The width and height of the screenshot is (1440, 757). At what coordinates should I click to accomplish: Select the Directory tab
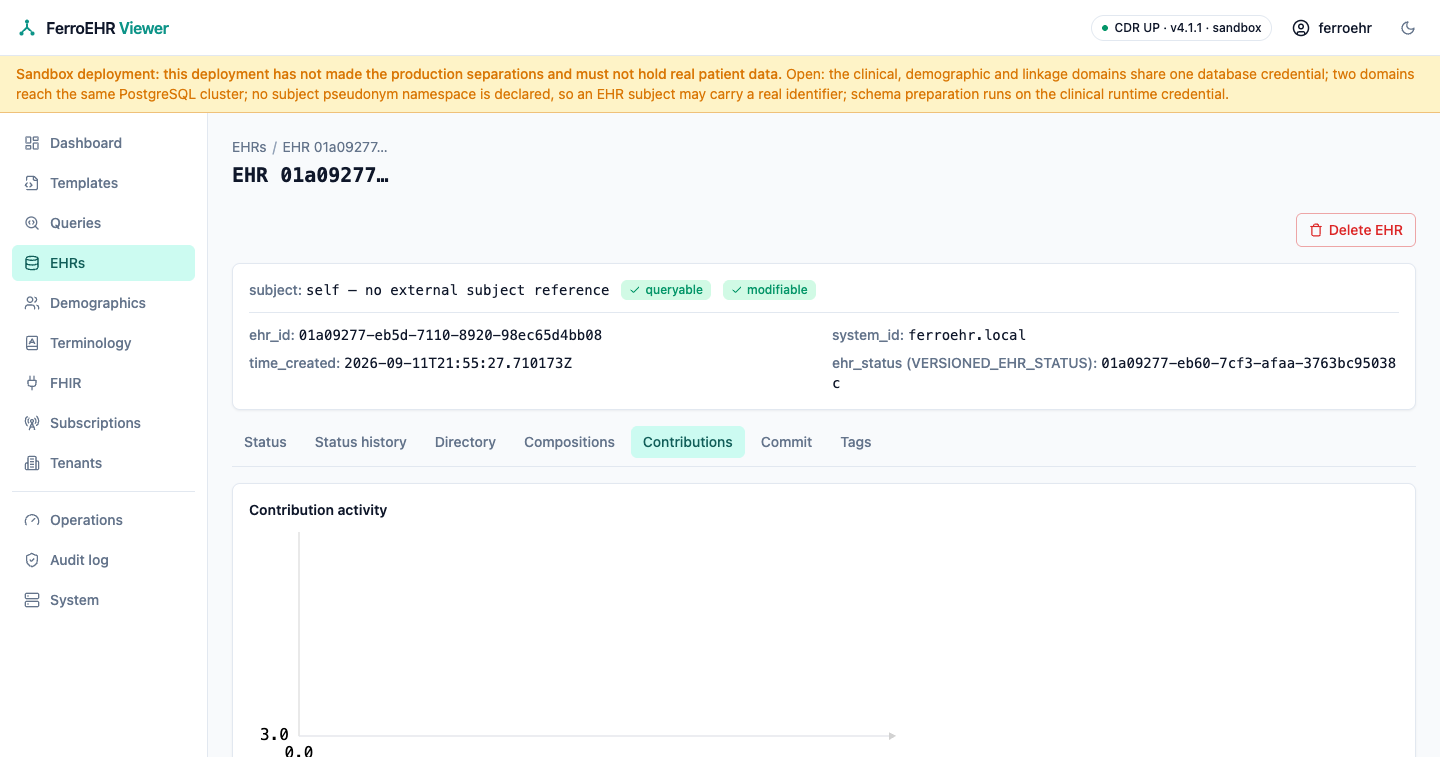coord(465,442)
